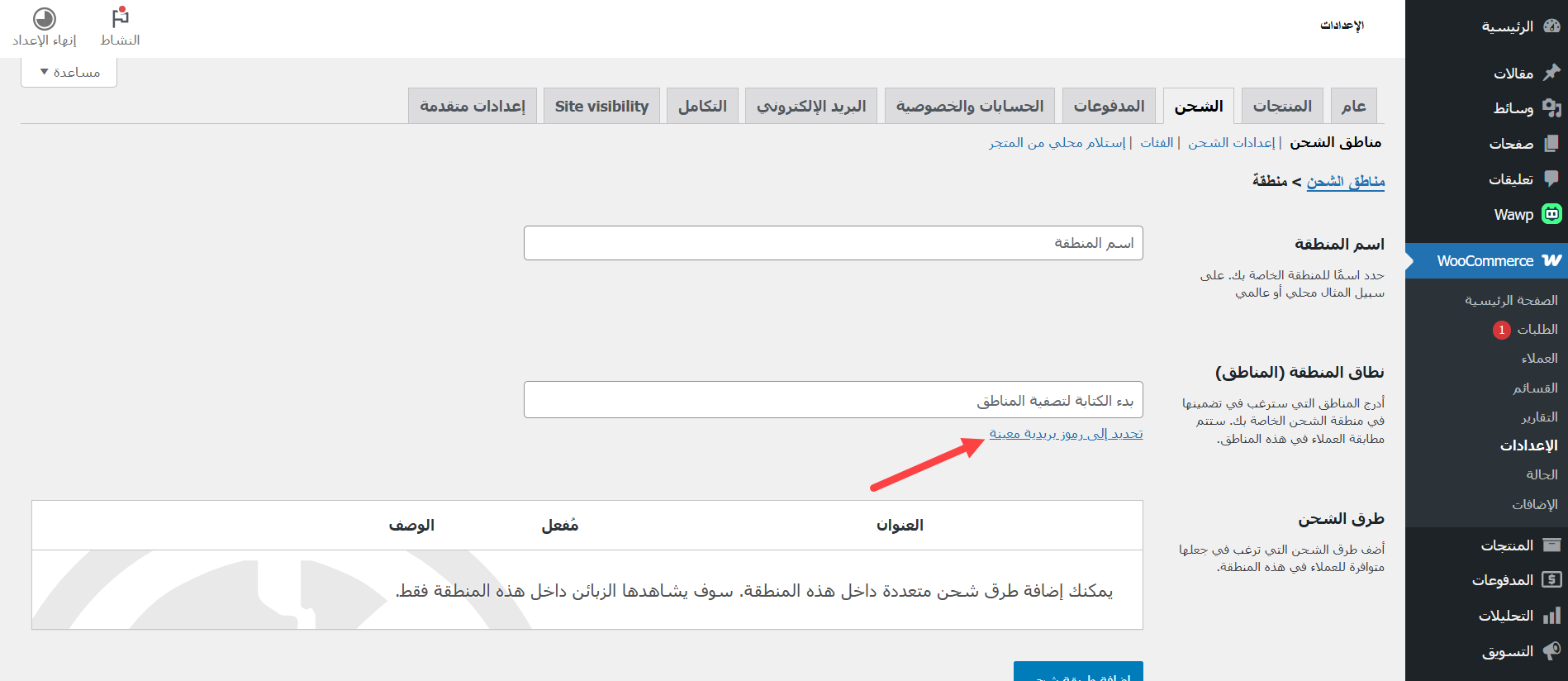Click the مناطق الشحن sub-navigation link

coord(1336,143)
